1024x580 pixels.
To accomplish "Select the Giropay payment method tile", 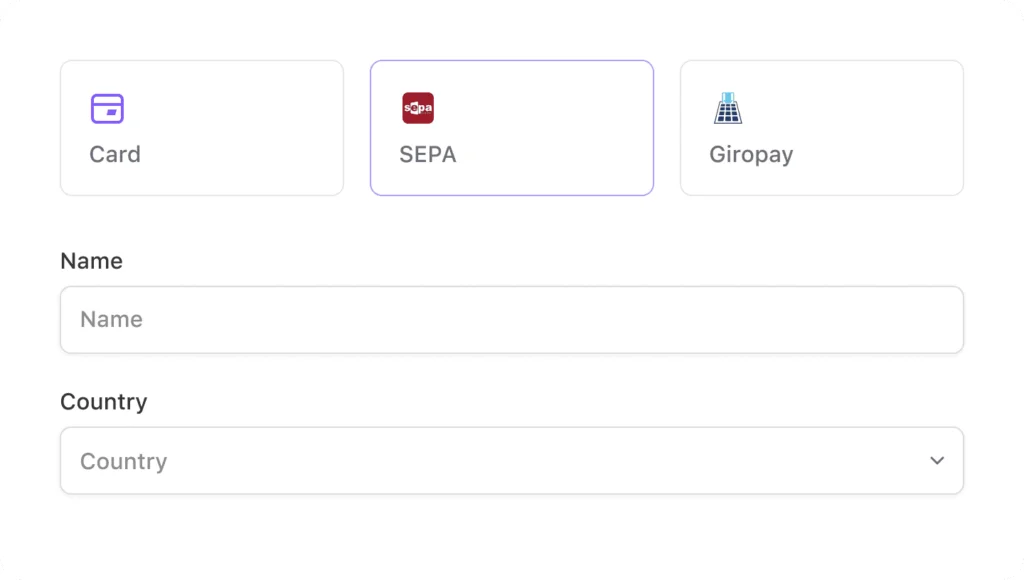I will [822, 128].
